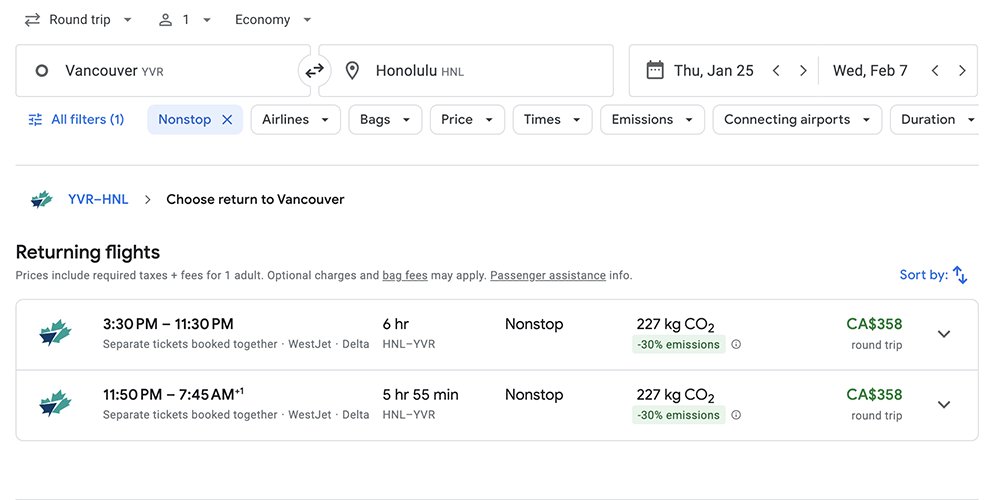The image size is (1000, 500).
Task: Move return date one day later
Action: coord(962,71)
